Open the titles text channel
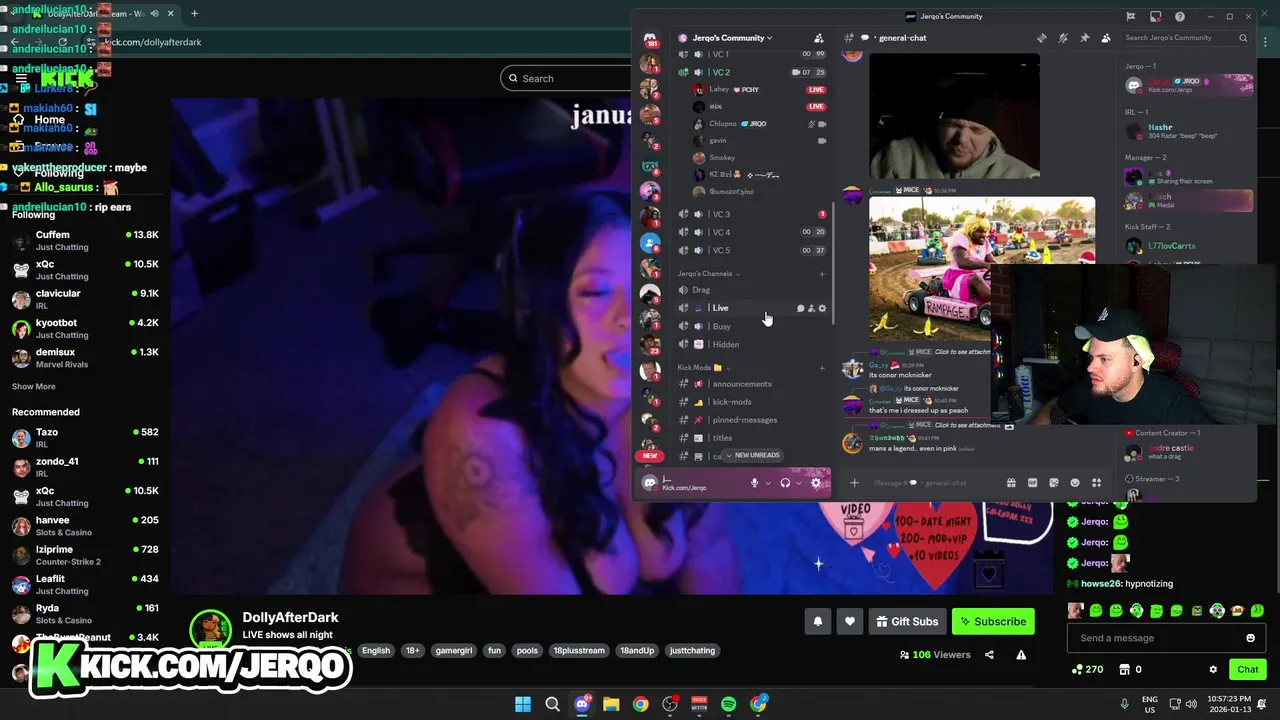The height and width of the screenshot is (720, 1280). click(752, 438)
